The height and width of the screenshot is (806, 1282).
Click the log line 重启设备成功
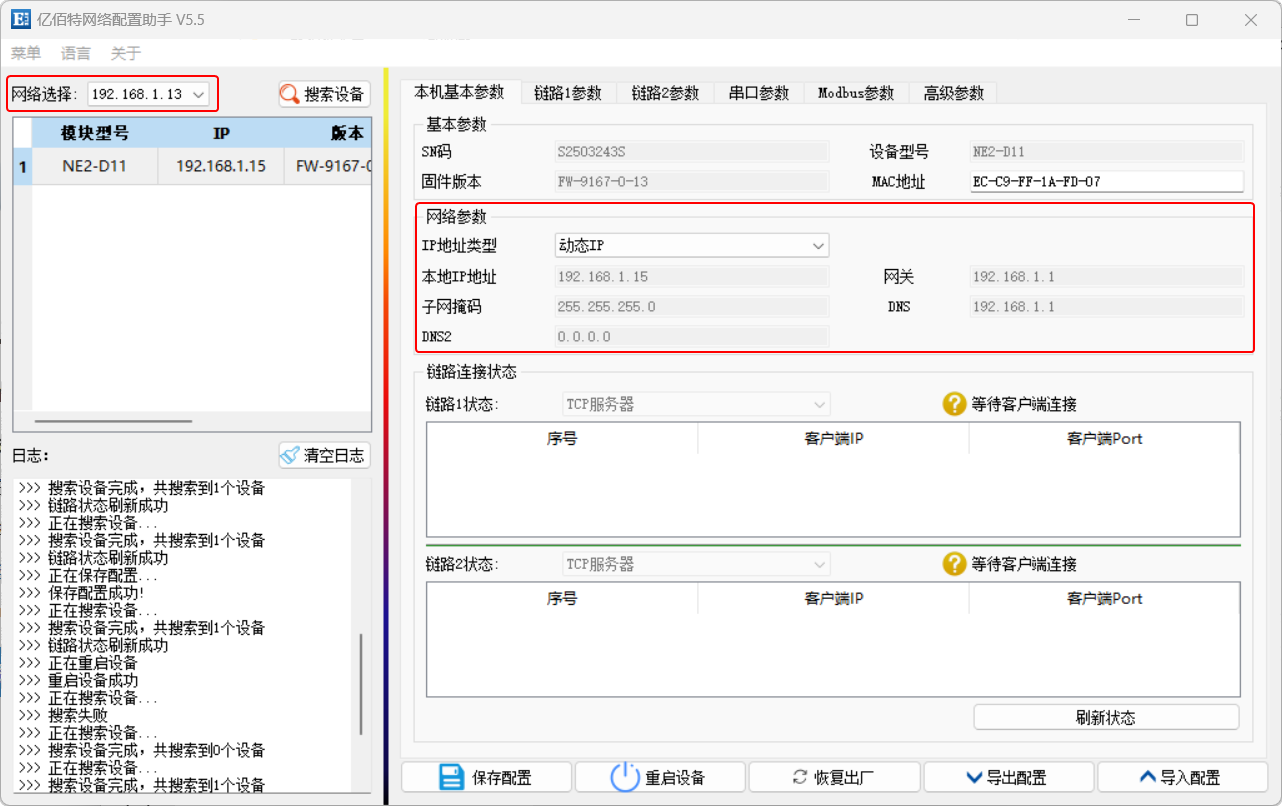click(78, 680)
